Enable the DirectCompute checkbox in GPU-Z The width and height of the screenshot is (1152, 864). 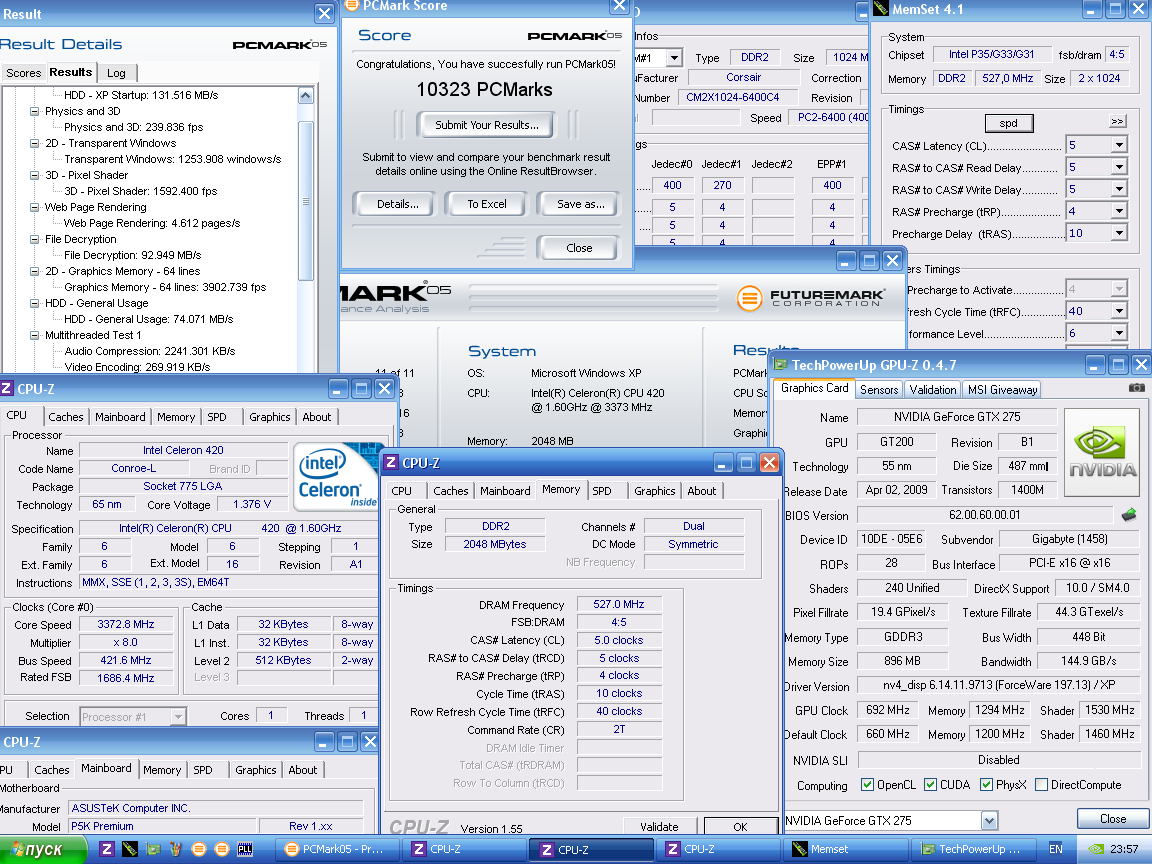pyautogui.click(x=1040, y=785)
